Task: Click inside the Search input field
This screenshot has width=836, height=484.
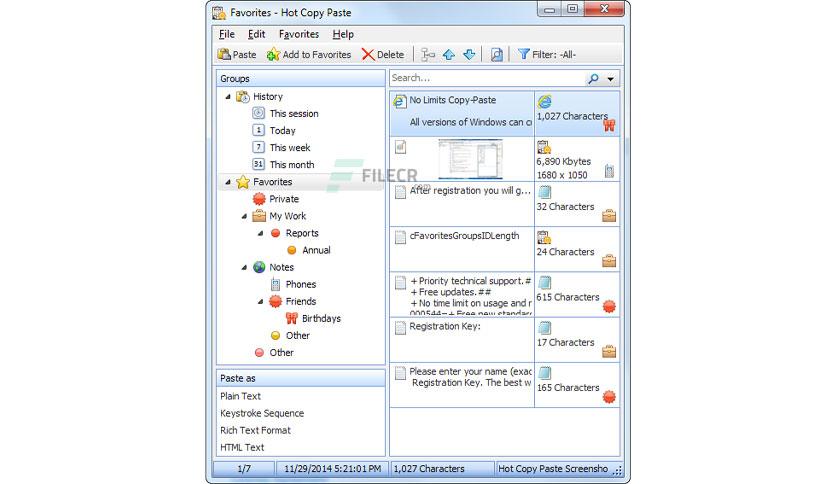Action: pyautogui.click(x=487, y=78)
